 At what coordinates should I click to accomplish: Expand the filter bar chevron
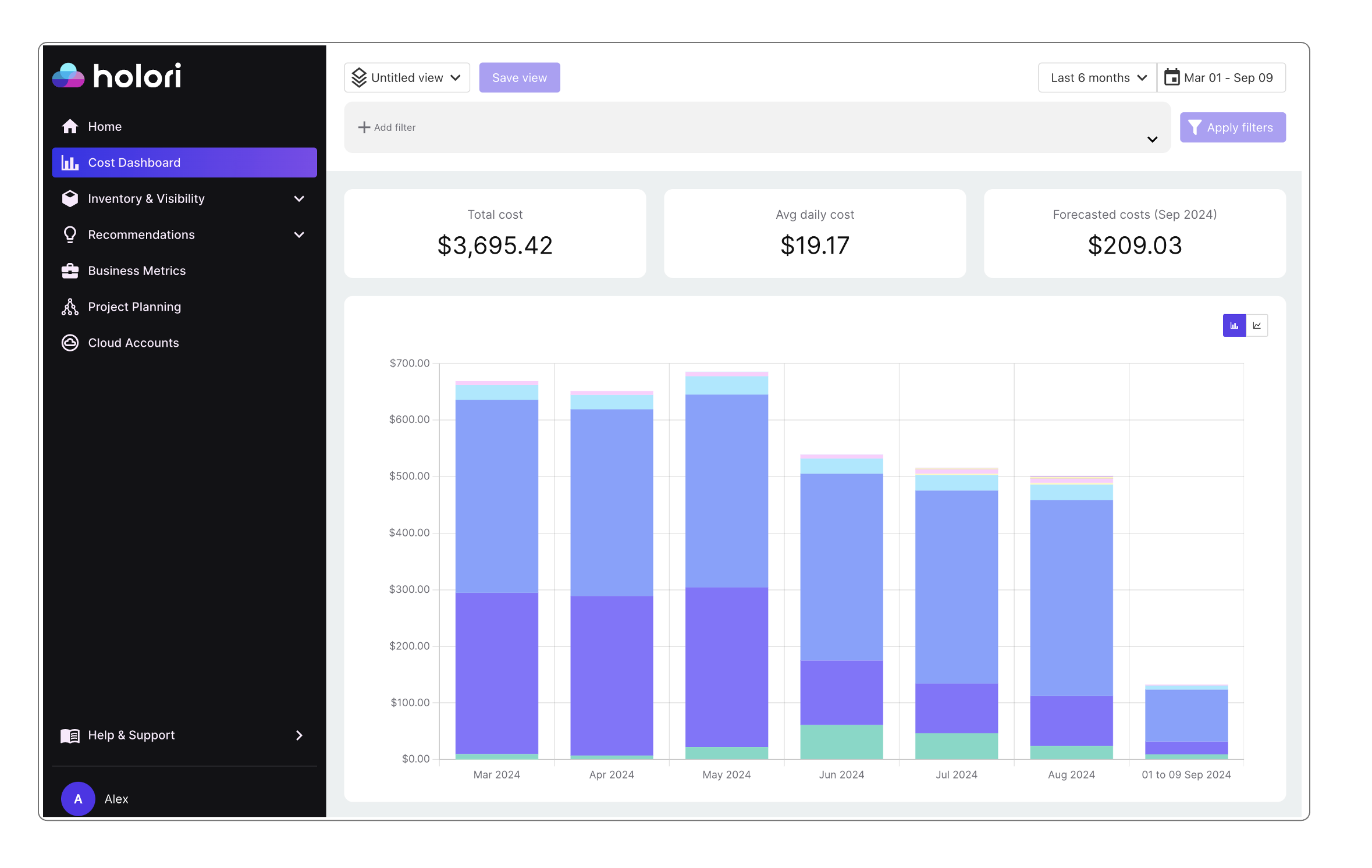click(1152, 140)
